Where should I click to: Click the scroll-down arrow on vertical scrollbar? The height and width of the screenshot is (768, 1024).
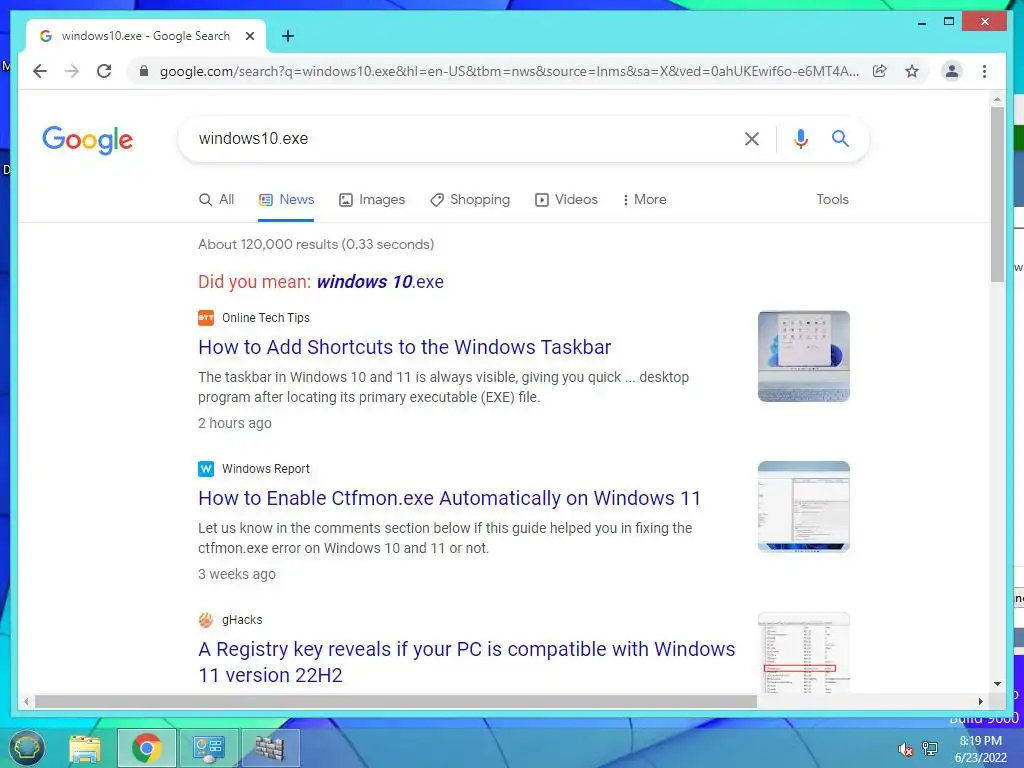pyautogui.click(x=997, y=684)
